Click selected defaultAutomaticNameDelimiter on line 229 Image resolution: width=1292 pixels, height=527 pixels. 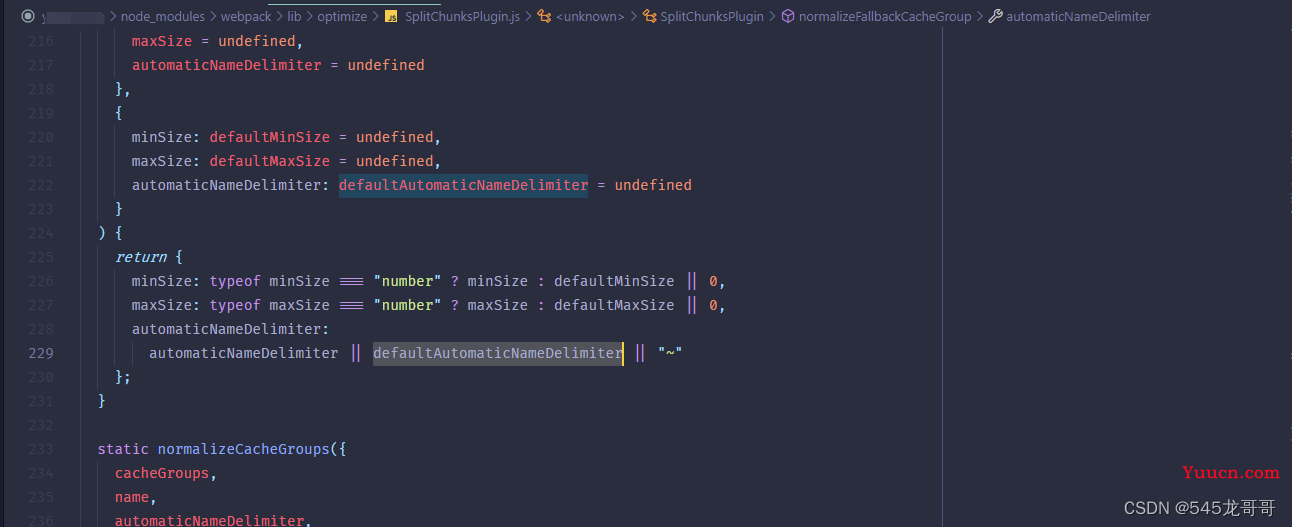coord(498,353)
